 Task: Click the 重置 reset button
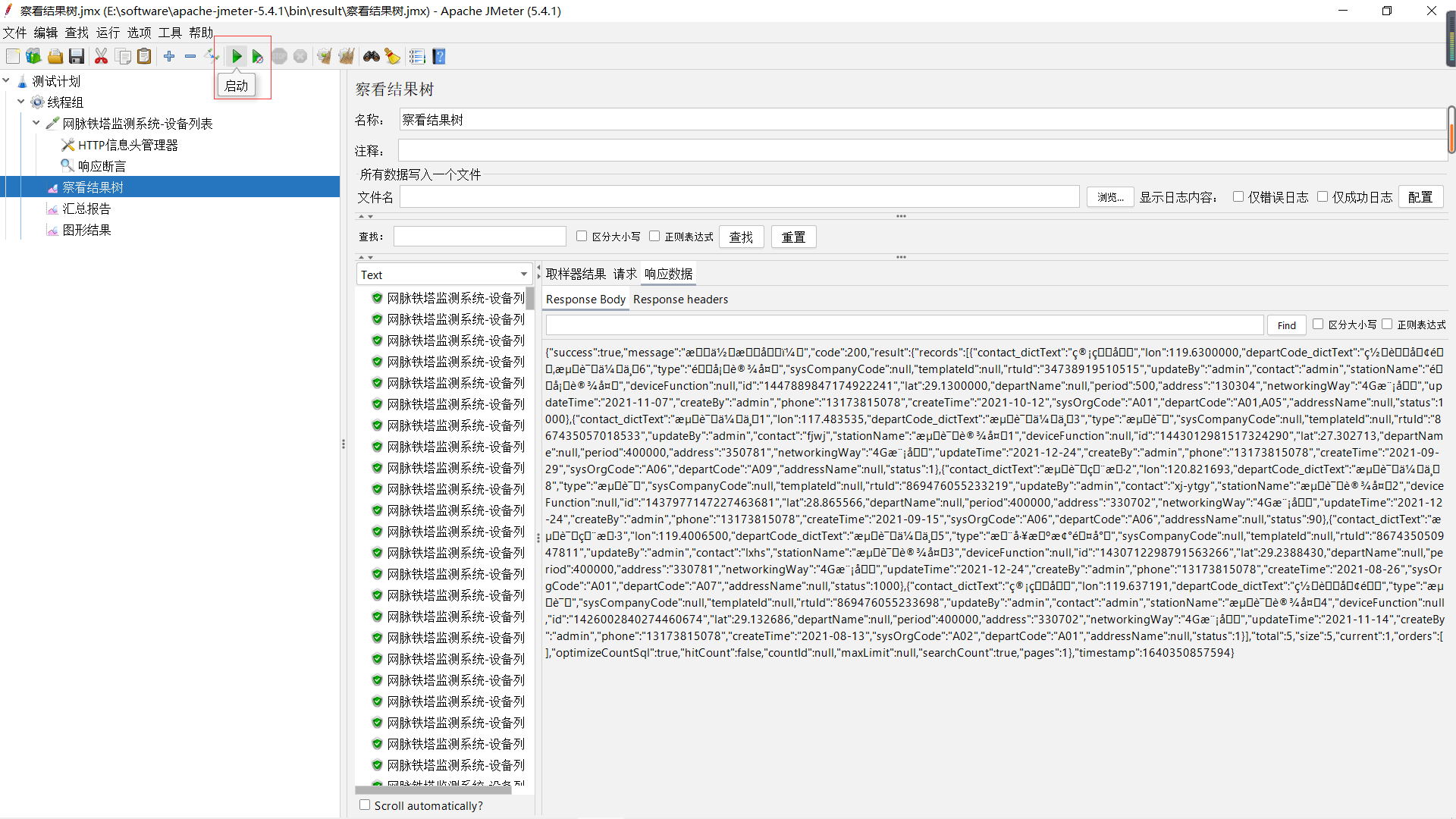pos(793,236)
